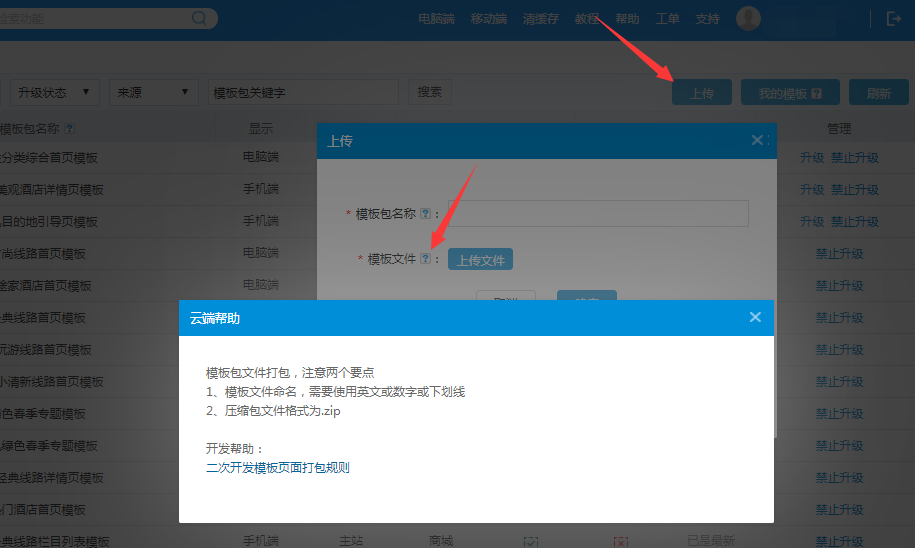The image size is (915, 548).
Task: Close the 上传 dialog with X
Action: click(758, 140)
